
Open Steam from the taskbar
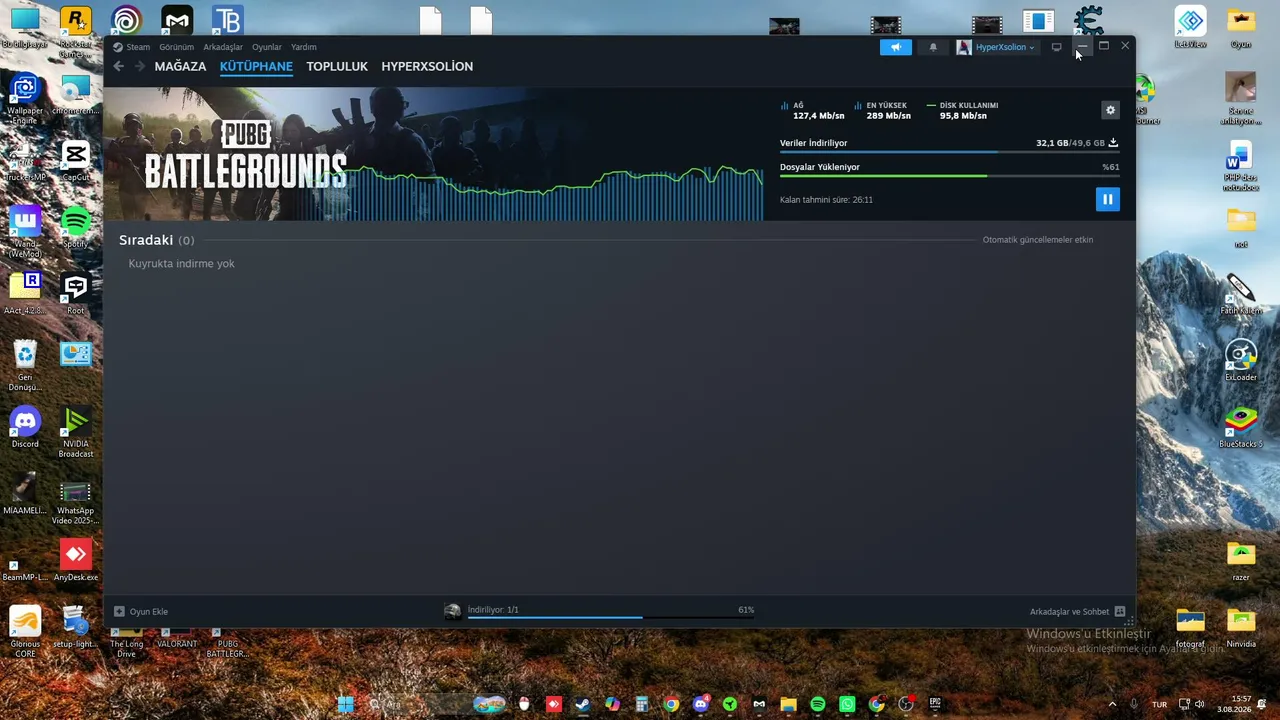[x=583, y=704]
